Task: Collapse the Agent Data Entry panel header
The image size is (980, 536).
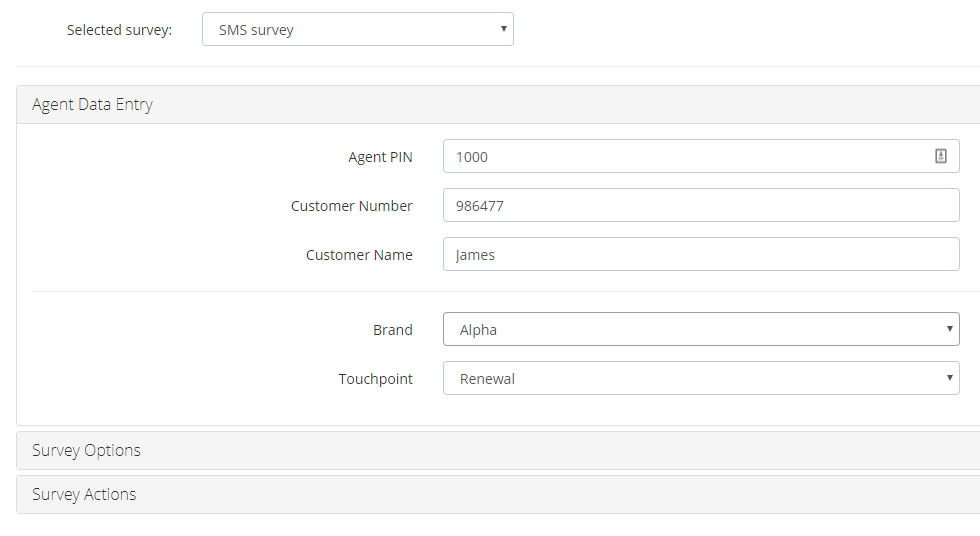Action: pyautogui.click(x=498, y=104)
